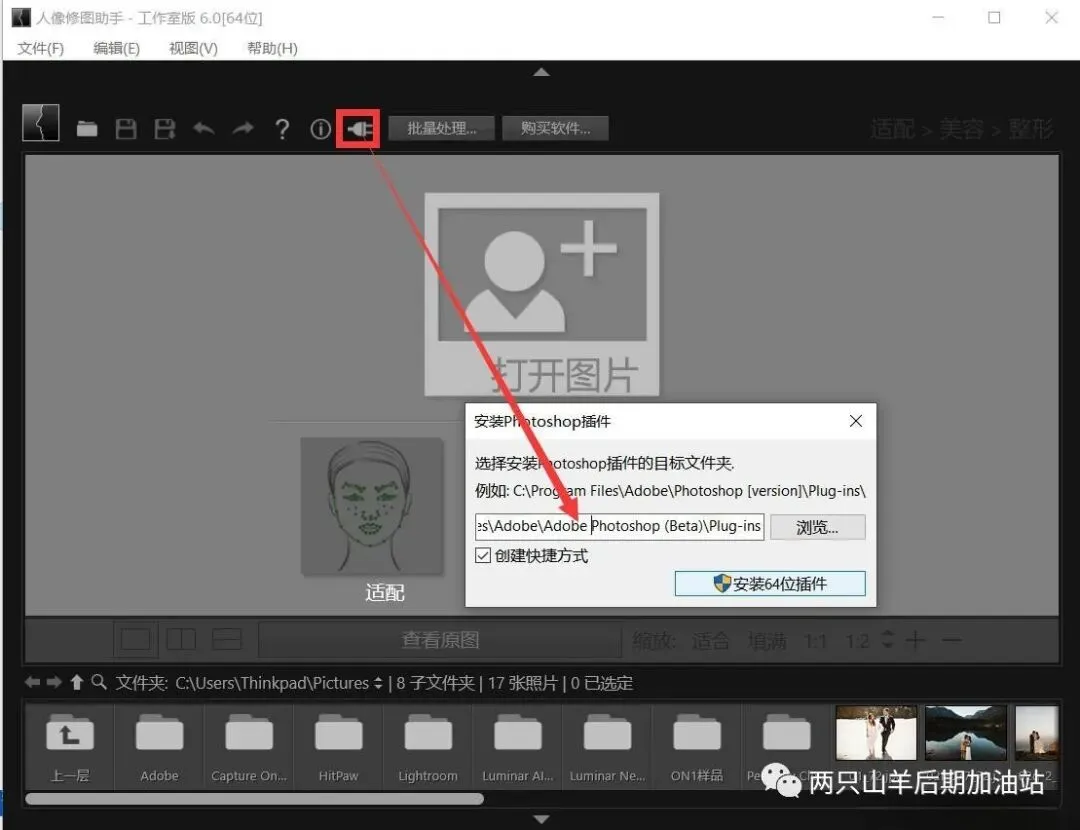Undo using the left curved arrow
The width and height of the screenshot is (1080, 830).
204,128
